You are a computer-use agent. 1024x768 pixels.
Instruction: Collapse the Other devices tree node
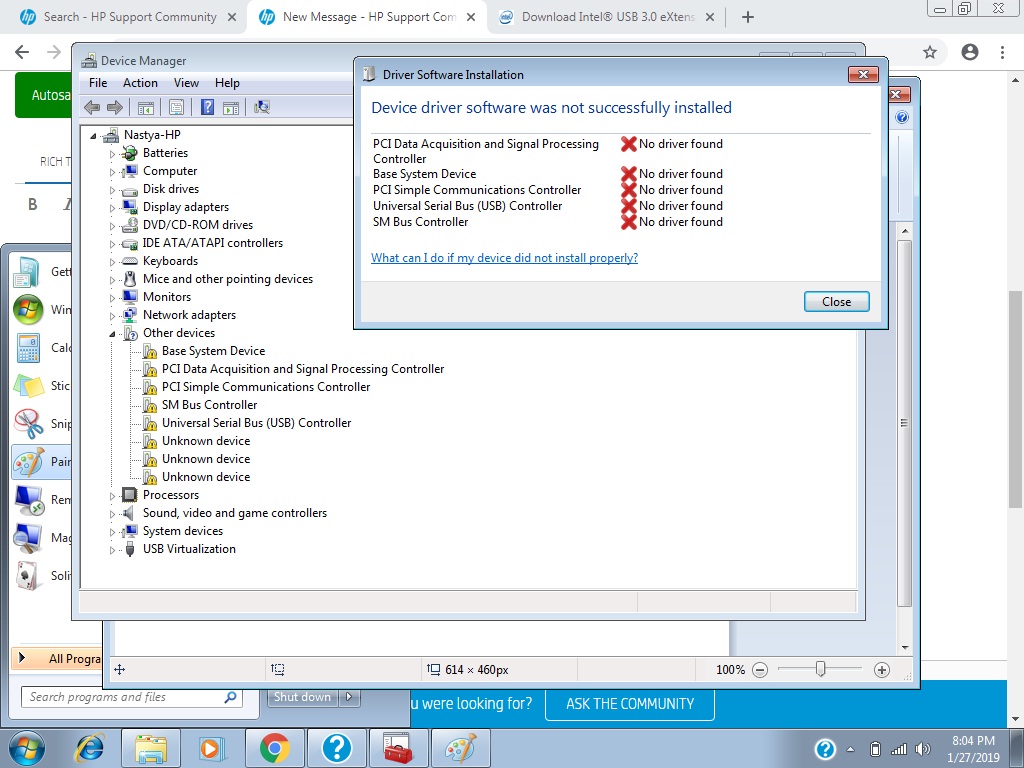coord(113,332)
